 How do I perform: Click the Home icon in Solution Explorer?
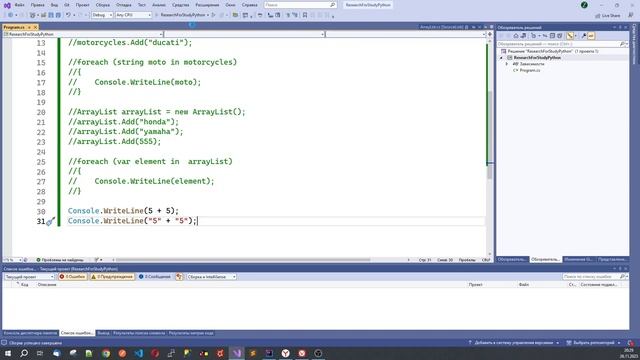pos(516,36)
